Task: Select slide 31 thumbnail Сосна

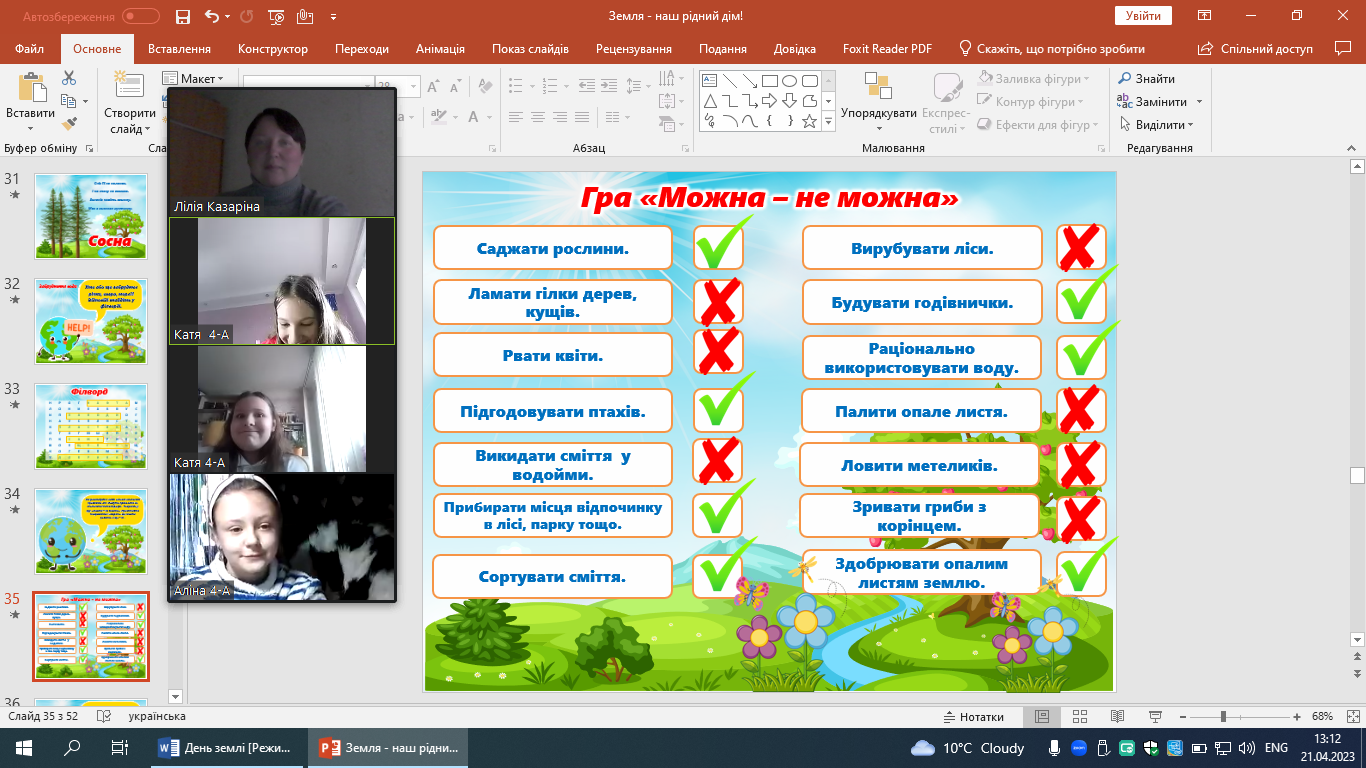Action: (91, 216)
